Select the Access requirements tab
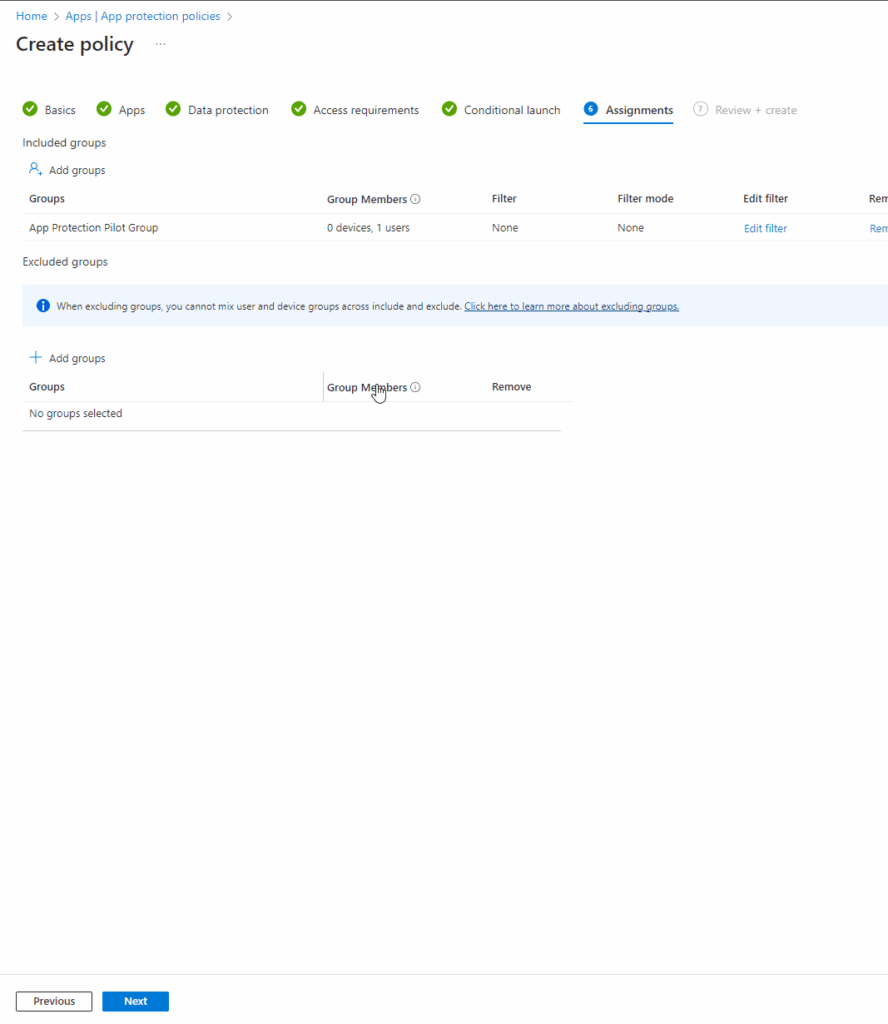 366,110
